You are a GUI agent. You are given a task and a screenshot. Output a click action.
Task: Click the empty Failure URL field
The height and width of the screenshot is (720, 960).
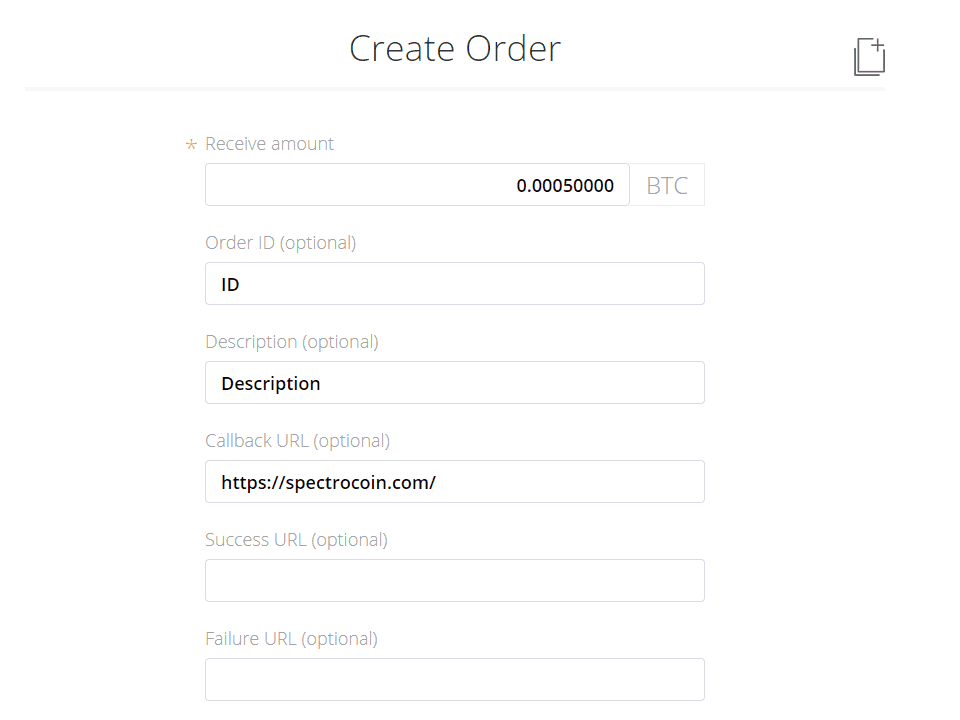point(455,680)
